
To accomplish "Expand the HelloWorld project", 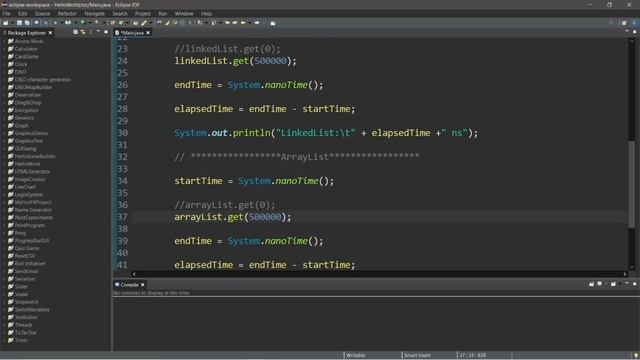I will tap(4, 164).
